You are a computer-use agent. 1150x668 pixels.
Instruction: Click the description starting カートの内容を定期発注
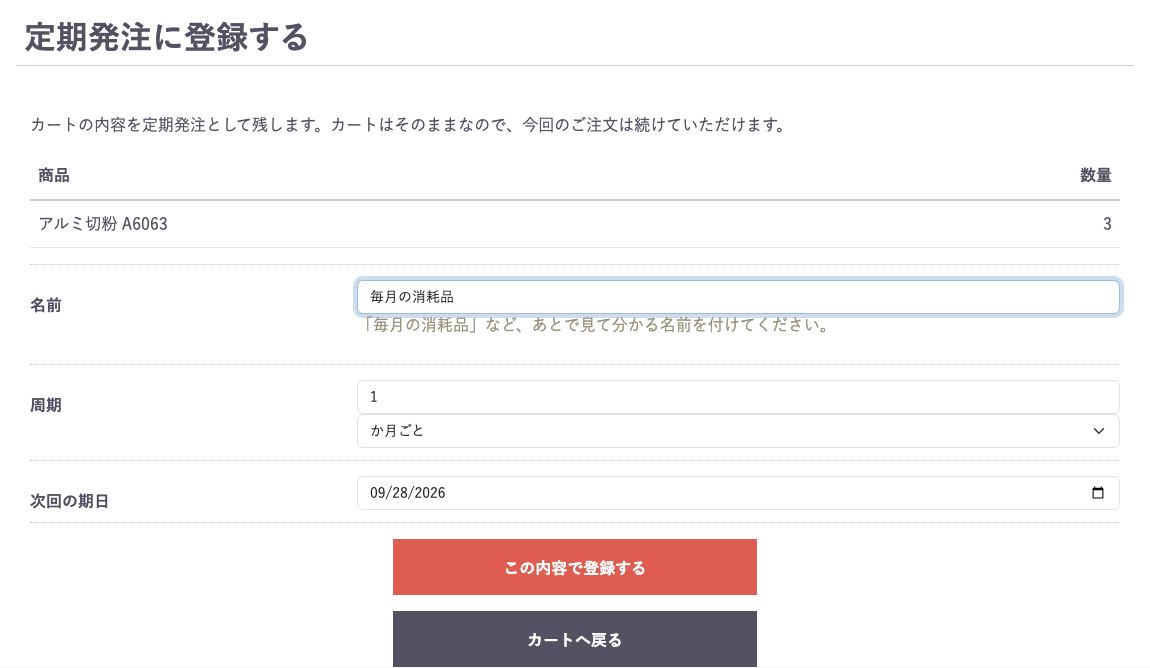pos(409,125)
